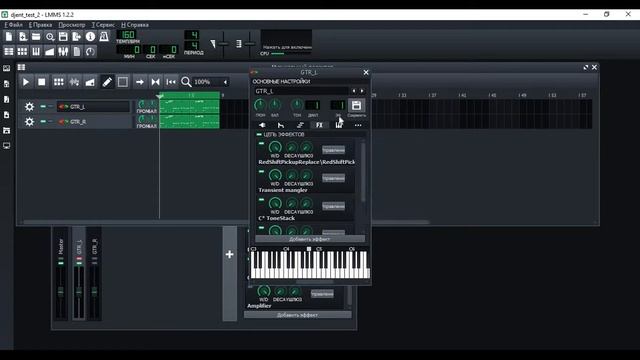
Task: Click the new project from template icon
Action: [22, 37]
